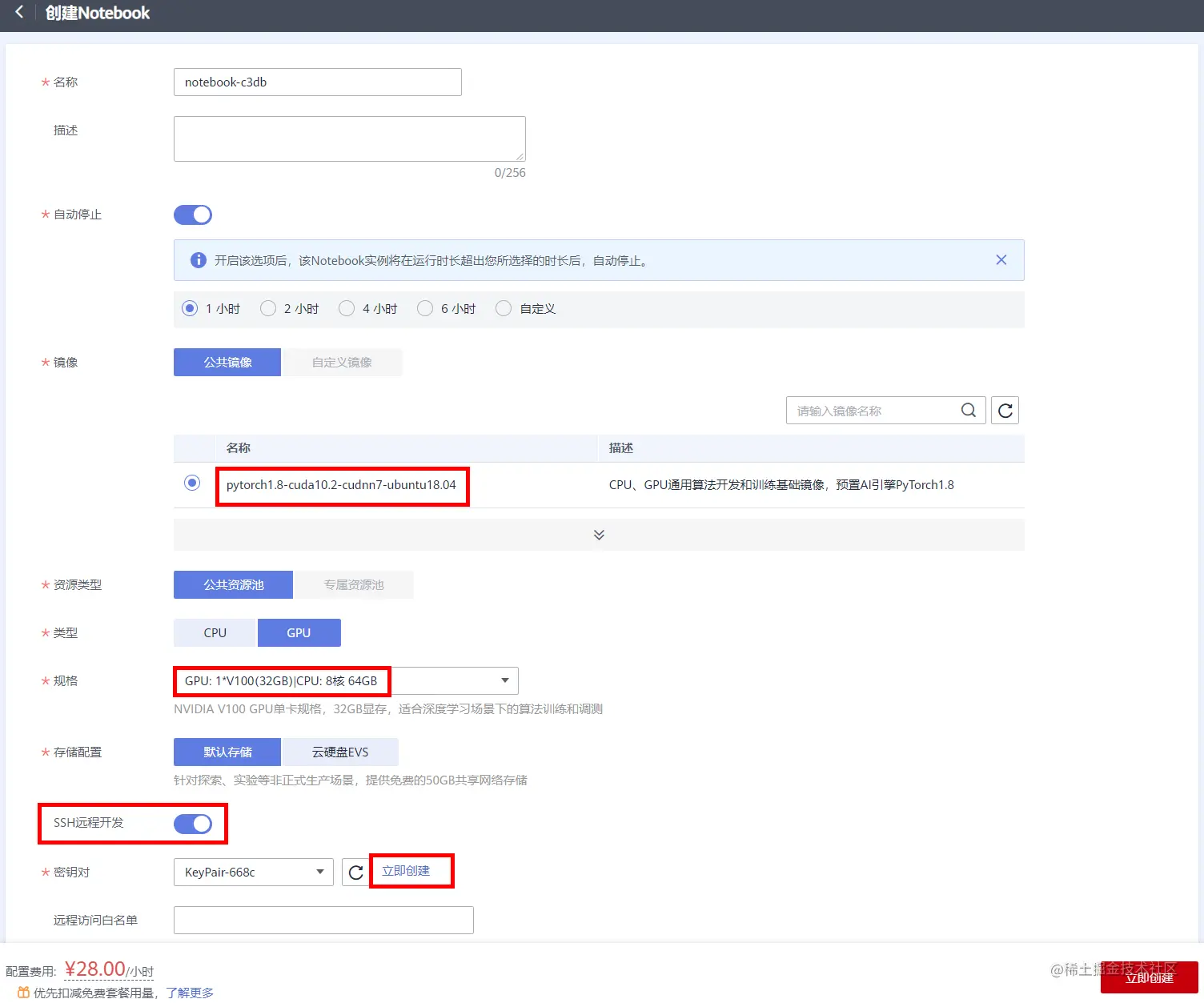The width and height of the screenshot is (1204, 1003).
Task: Close the auto-stop info notice
Action: 1001,260
